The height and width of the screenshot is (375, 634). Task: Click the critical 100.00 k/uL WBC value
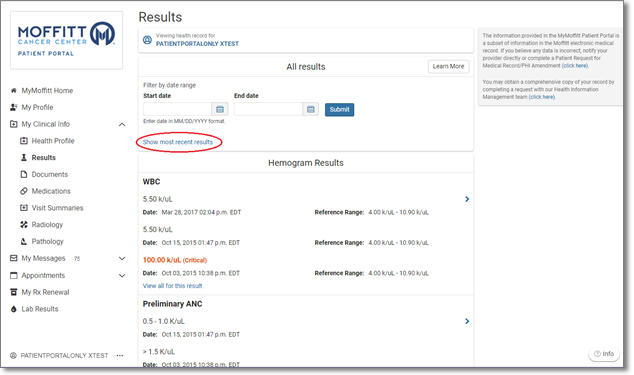pos(175,260)
